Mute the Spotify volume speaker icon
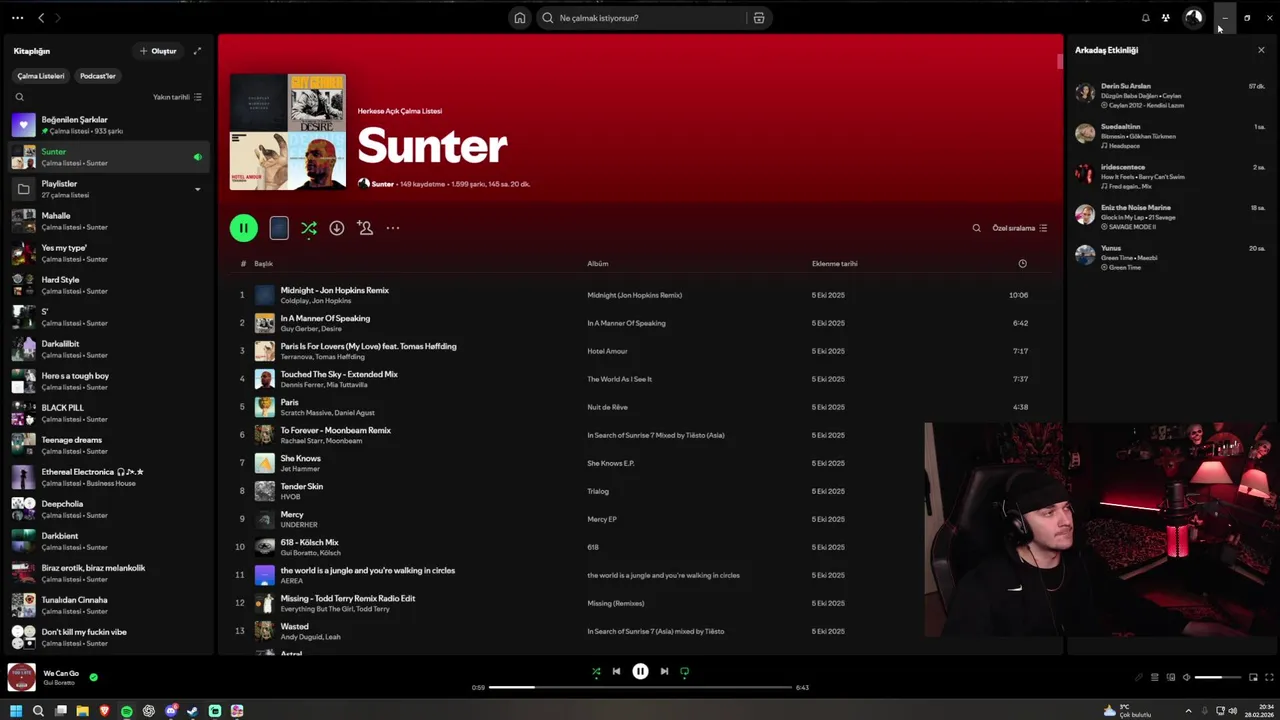The width and height of the screenshot is (1280, 720). (1187, 677)
